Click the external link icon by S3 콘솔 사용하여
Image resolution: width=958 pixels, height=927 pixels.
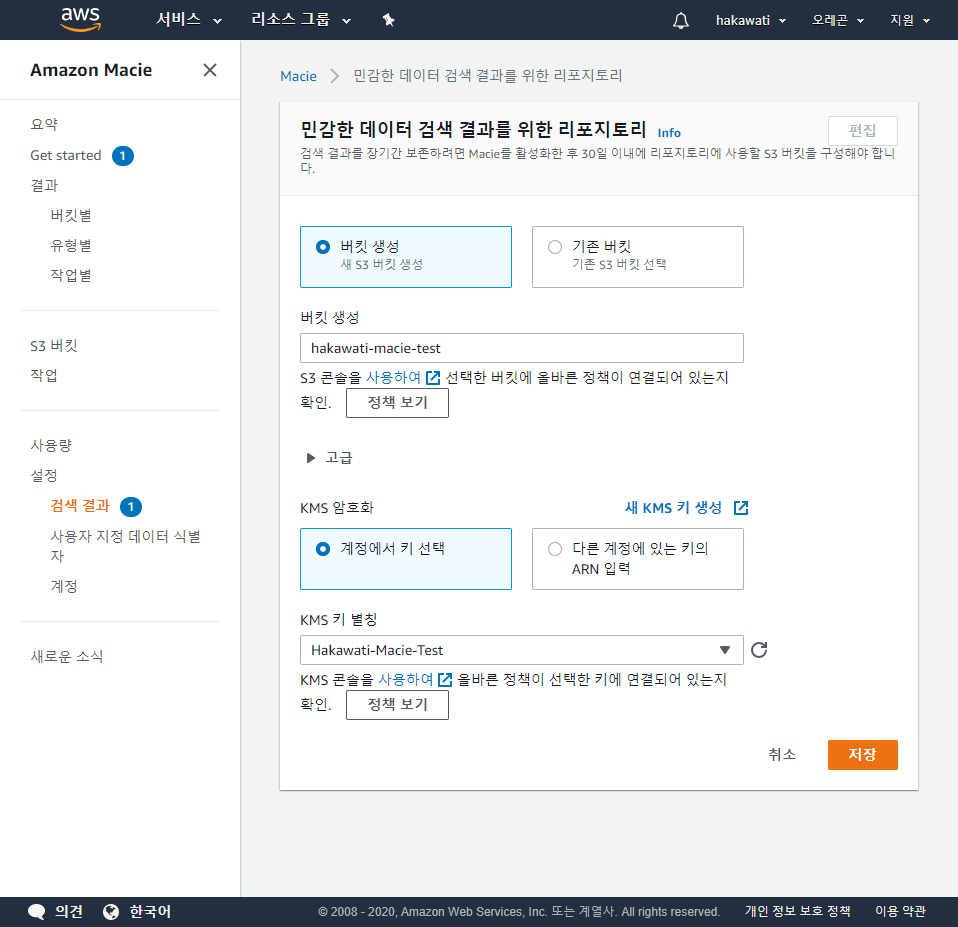[433, 378]
